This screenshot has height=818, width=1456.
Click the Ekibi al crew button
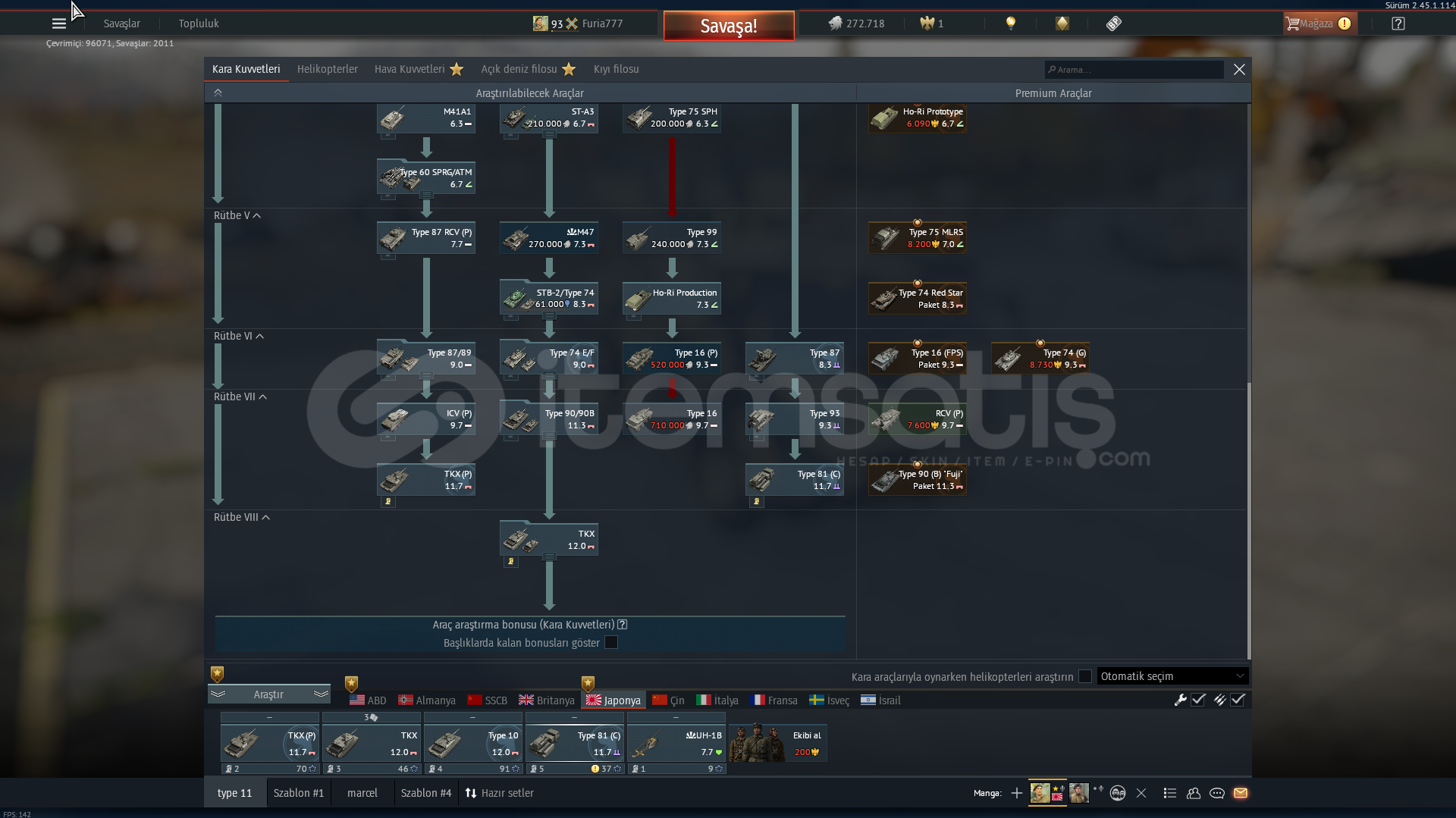tap(778, 743)
